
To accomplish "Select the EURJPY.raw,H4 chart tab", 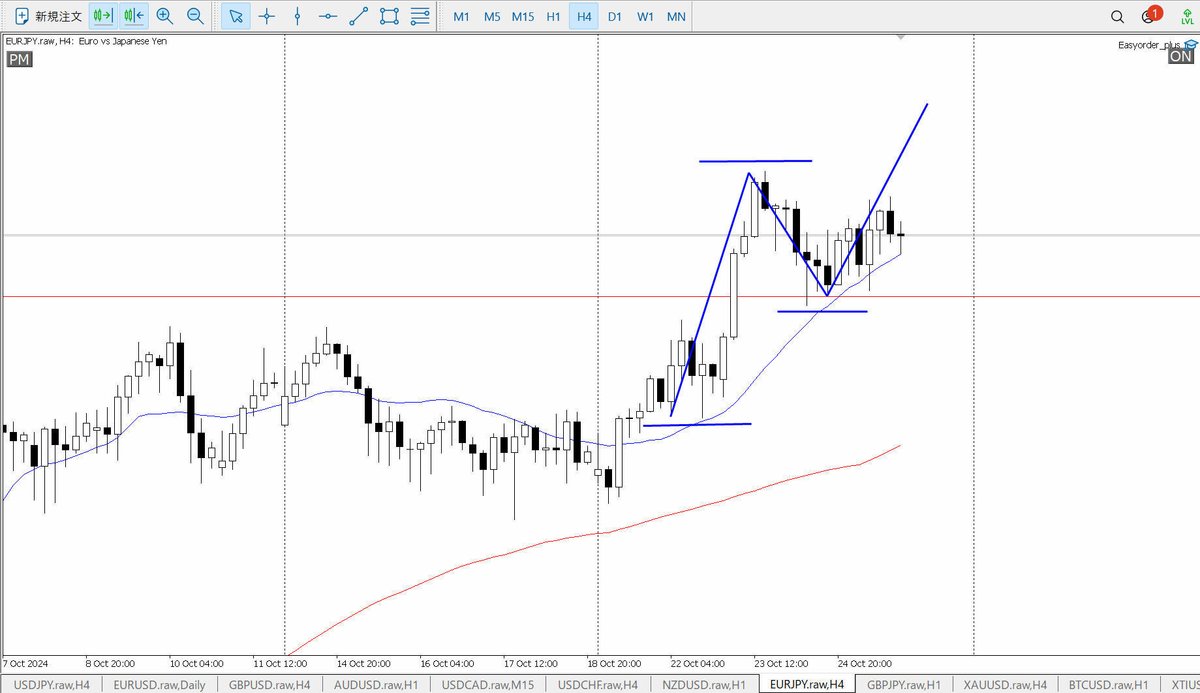I will [807, 685].
